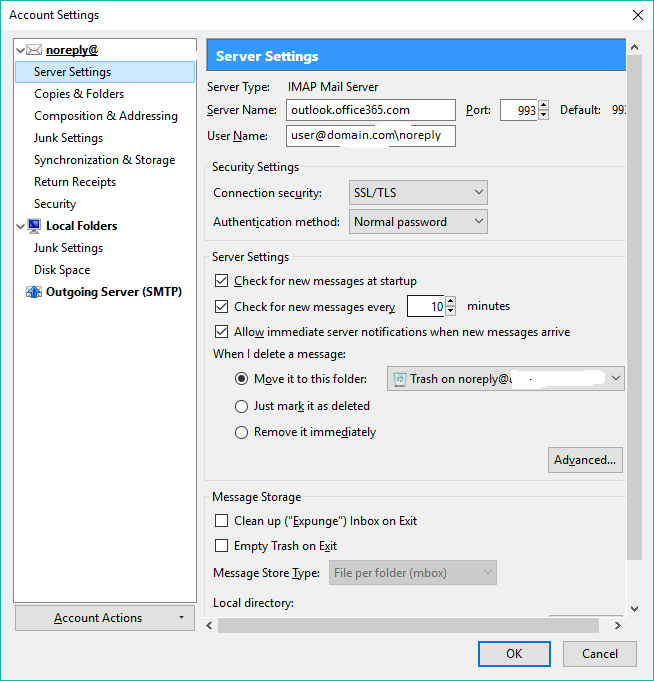Click the Advanced... button
Viewport: 654px width, 681px height.
[x=585, y=460]
